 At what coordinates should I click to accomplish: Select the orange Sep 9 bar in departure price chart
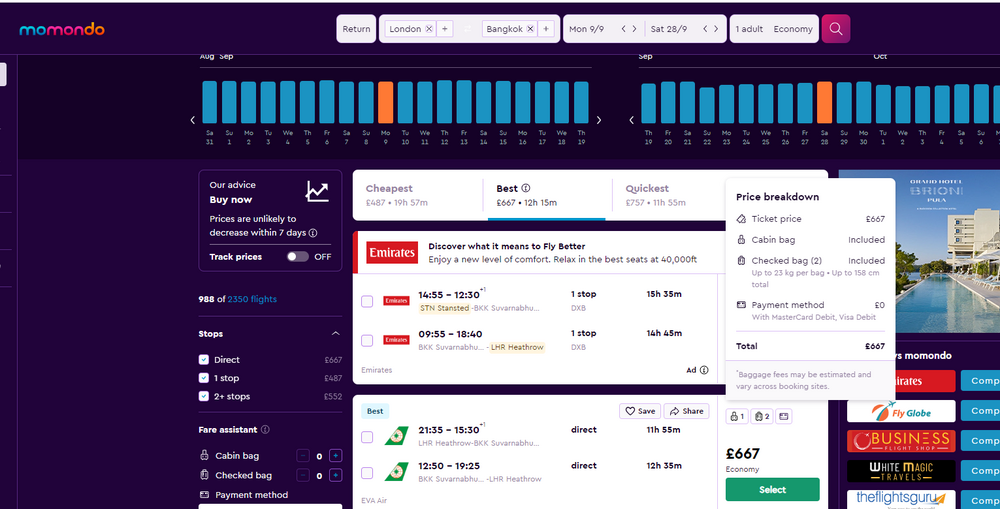tap(385, 101)
